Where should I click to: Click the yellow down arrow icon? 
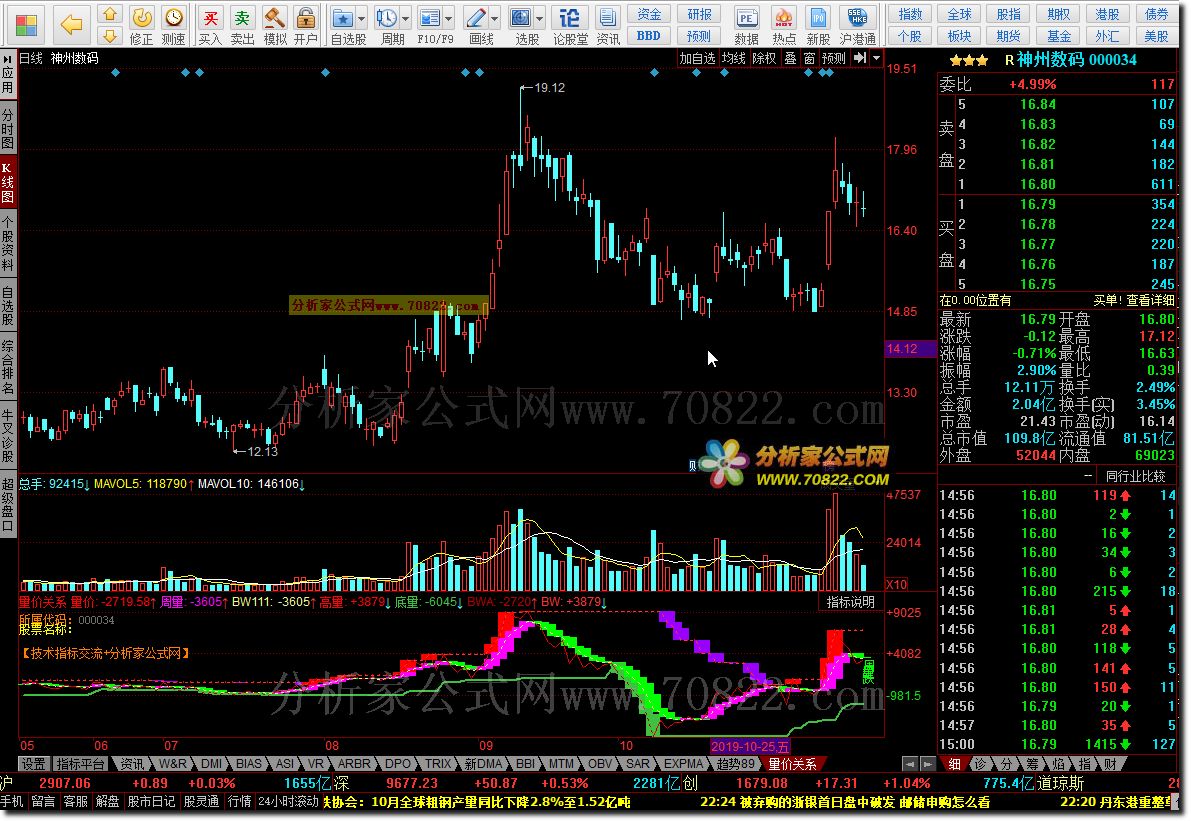110,35
